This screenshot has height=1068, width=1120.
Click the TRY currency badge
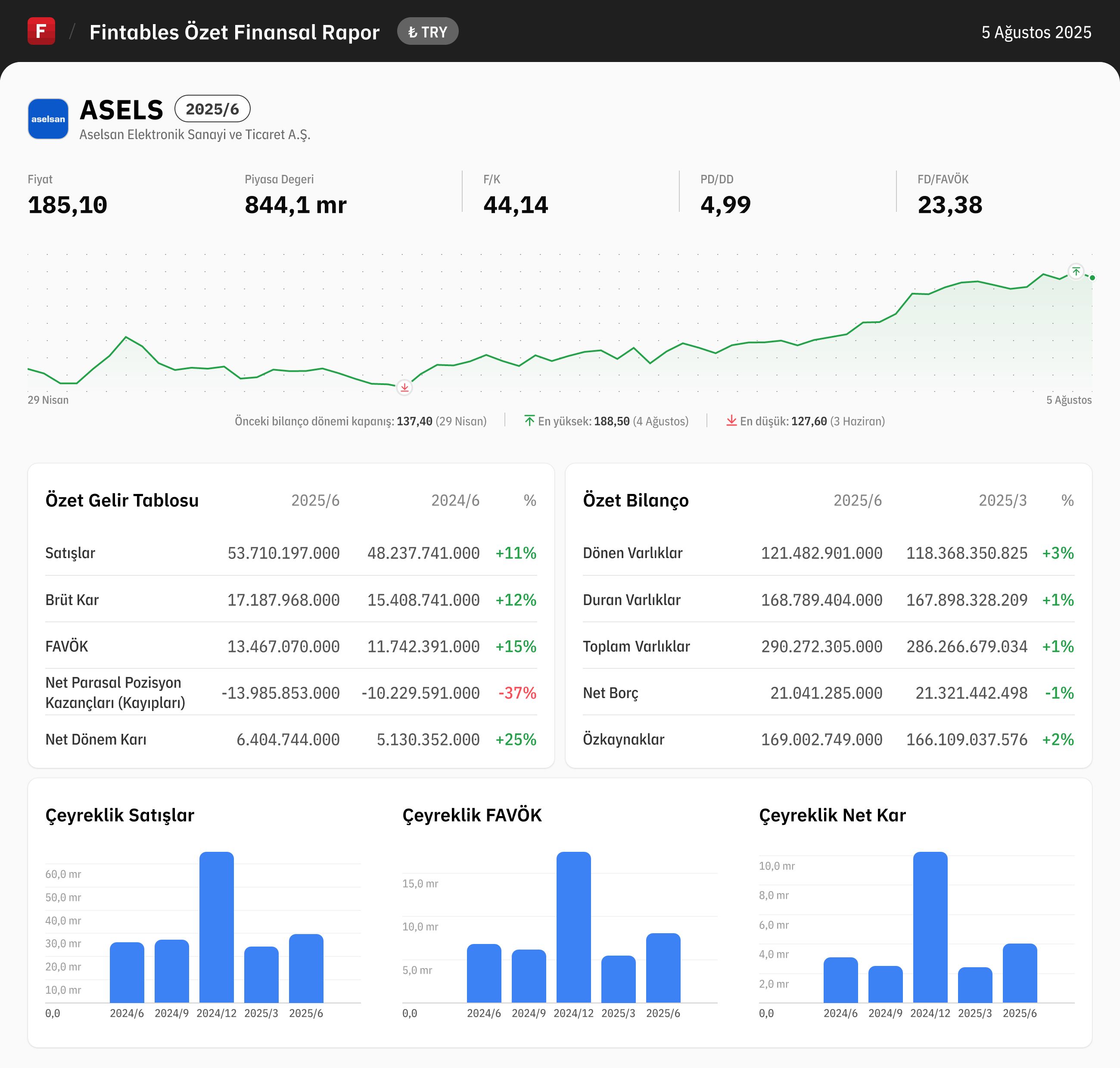coord(428,32)
